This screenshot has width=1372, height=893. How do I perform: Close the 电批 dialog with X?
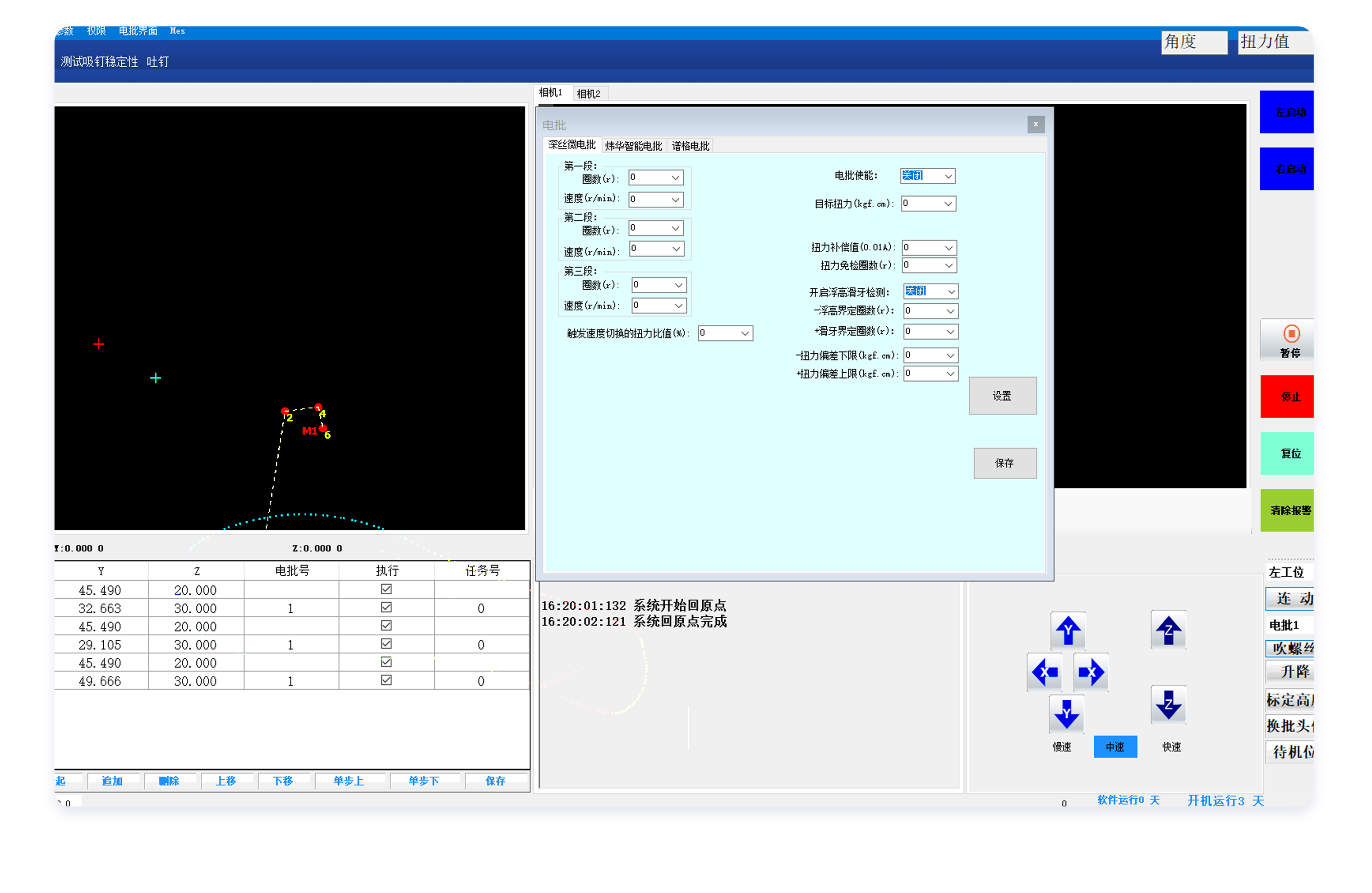point(1036,124)
